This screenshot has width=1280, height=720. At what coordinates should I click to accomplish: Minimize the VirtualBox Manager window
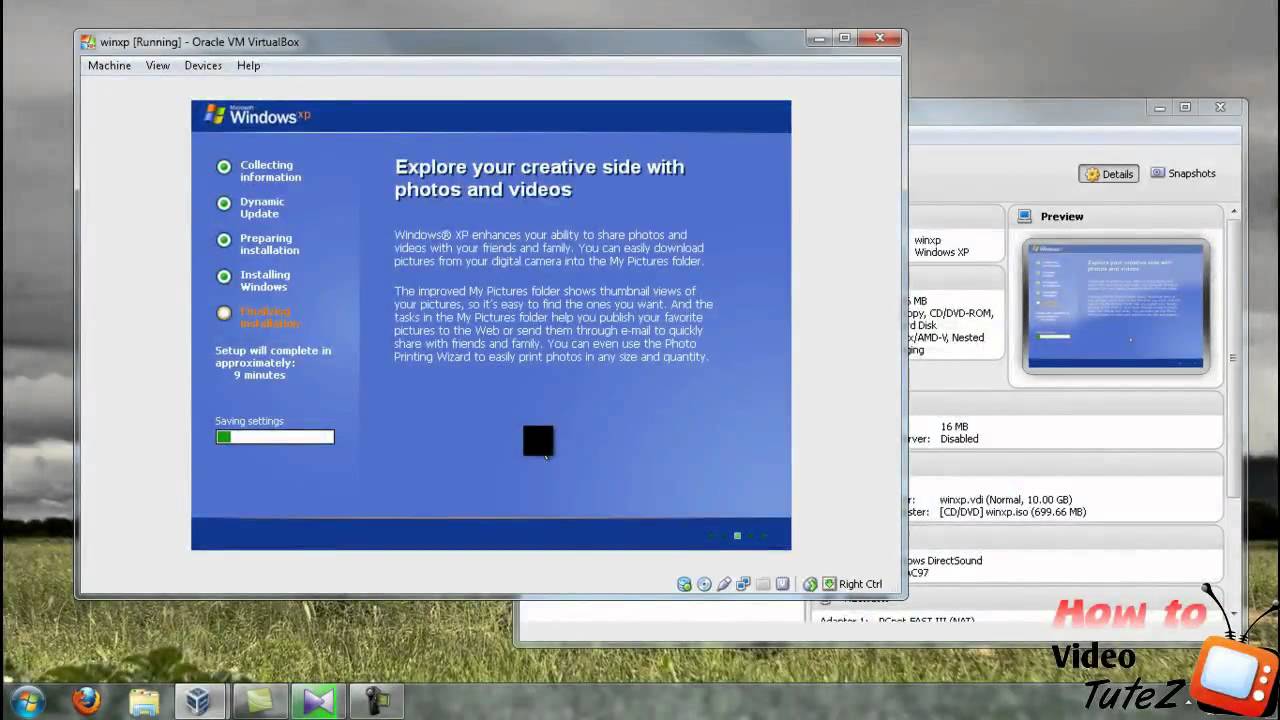click(x=1160, y=108)
